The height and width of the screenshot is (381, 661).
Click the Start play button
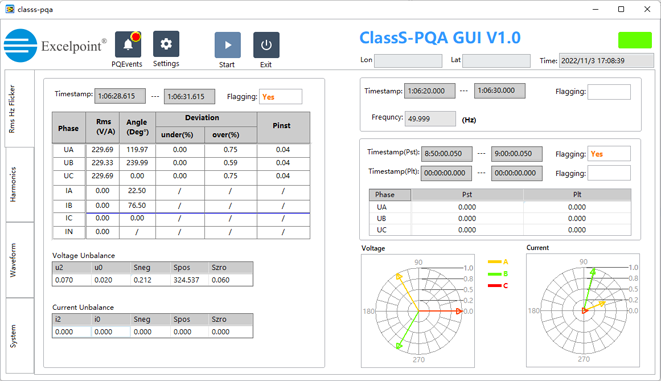228,45
